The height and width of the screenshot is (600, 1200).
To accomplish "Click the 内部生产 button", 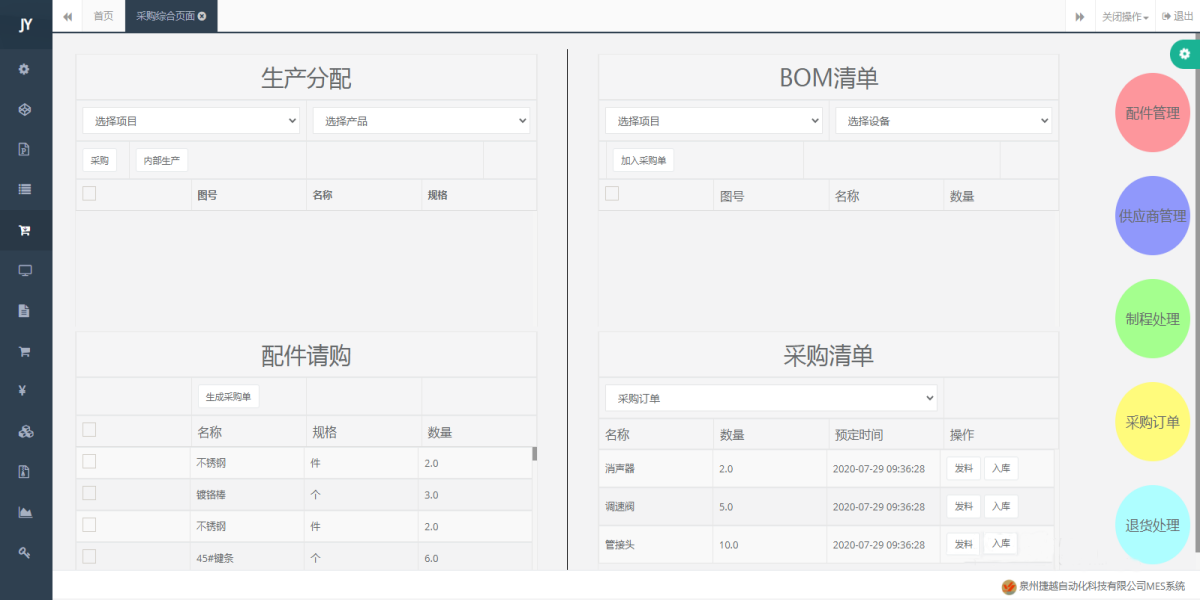I will click(x=162, y=160).
